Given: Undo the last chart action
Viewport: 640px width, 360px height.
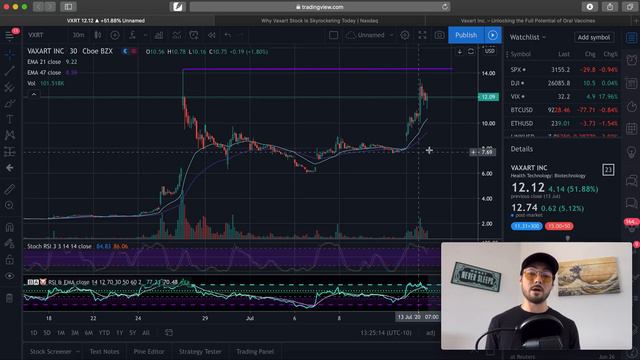Looking at the screenshot, I should click(x=228, y=36).
